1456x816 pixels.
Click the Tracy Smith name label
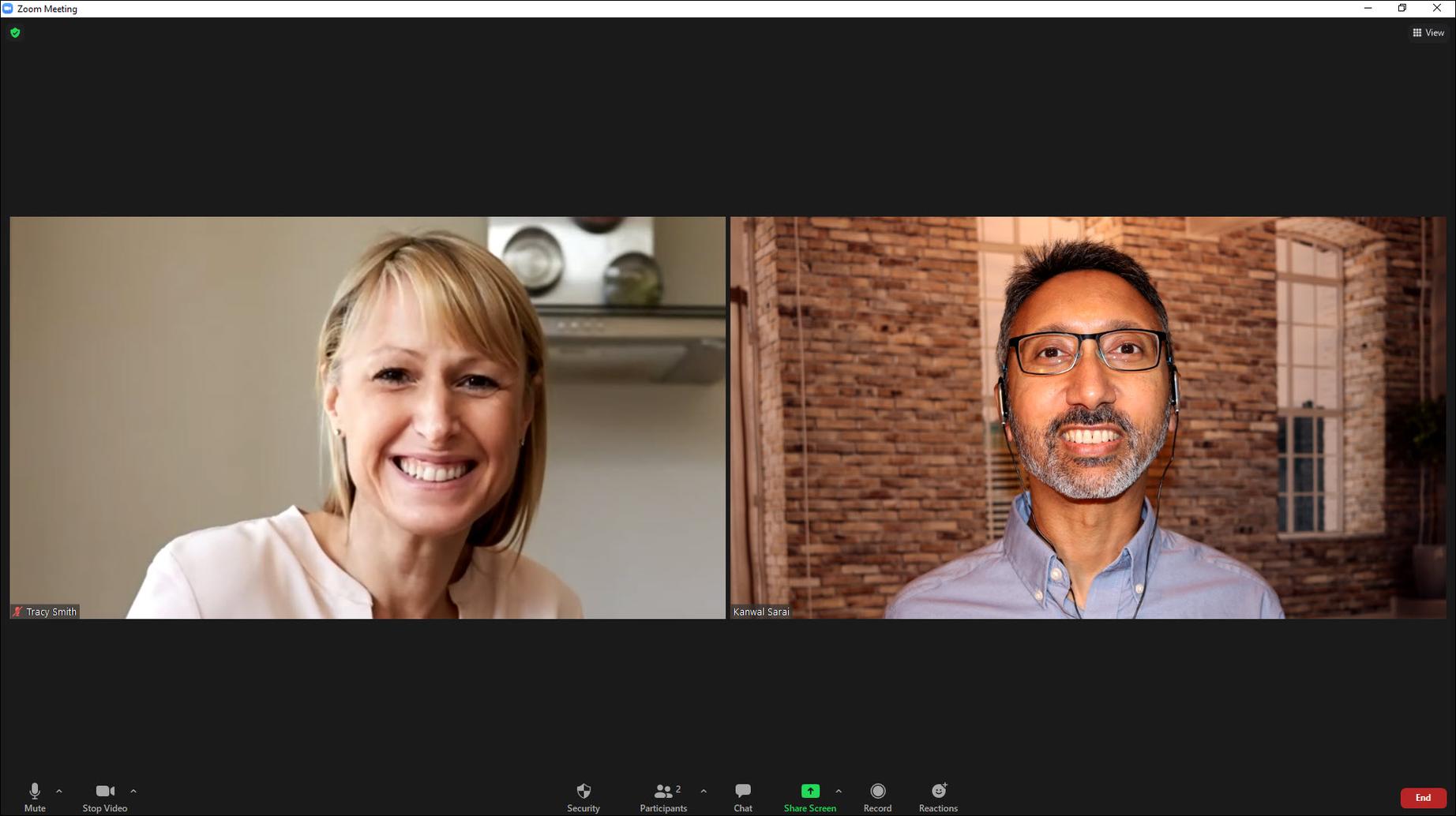click(x=51, y=612)
